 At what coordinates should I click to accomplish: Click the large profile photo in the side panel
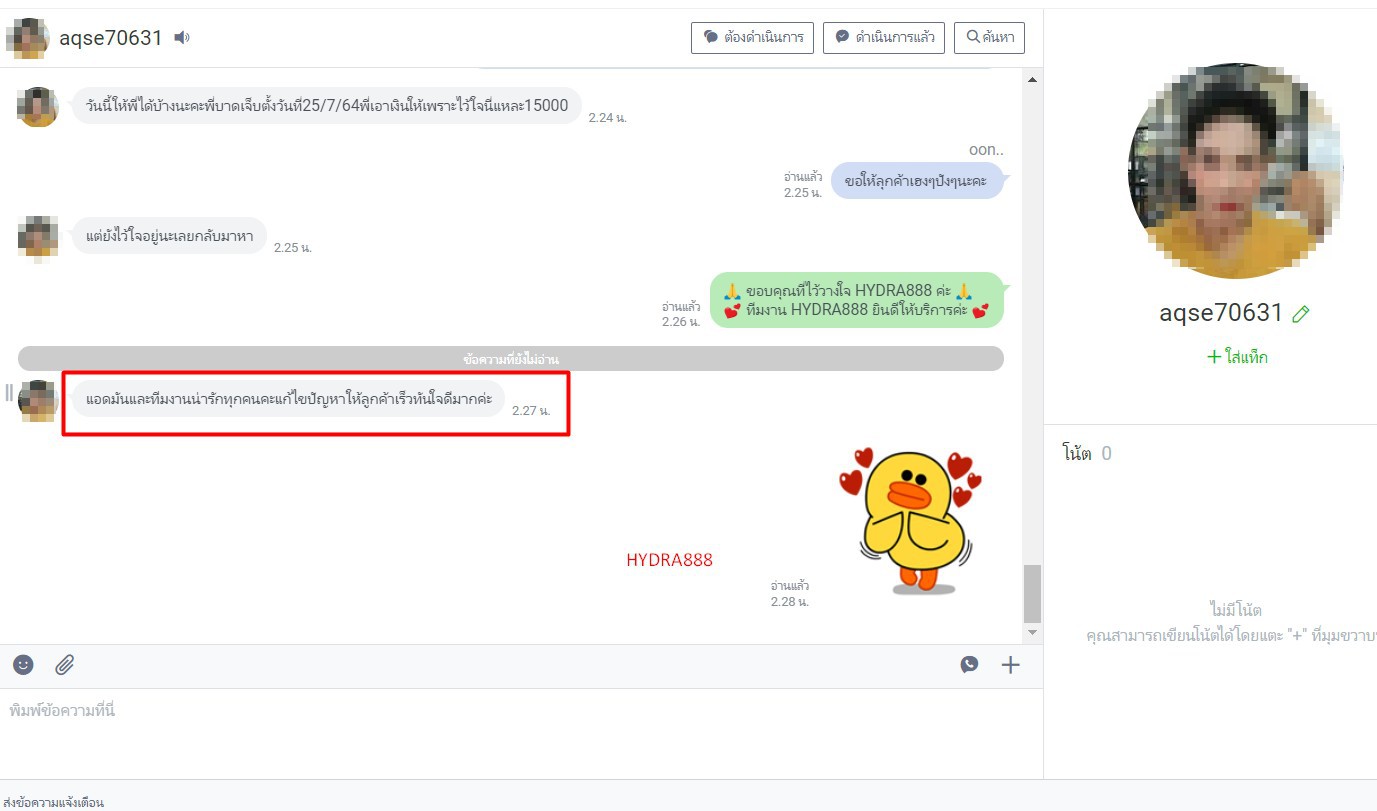click(x=1235, y=171)
